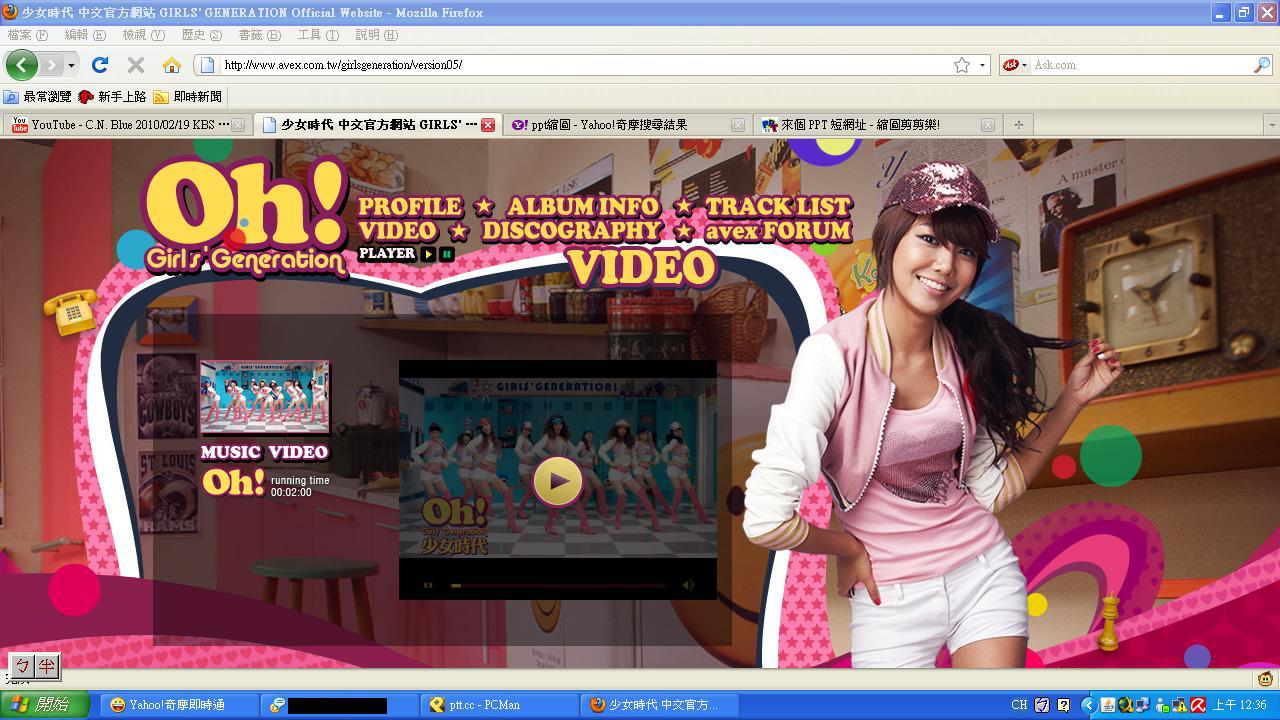
Task: Close the Yahoo!奇摩搜尋結果 tab
Action: 738,125
